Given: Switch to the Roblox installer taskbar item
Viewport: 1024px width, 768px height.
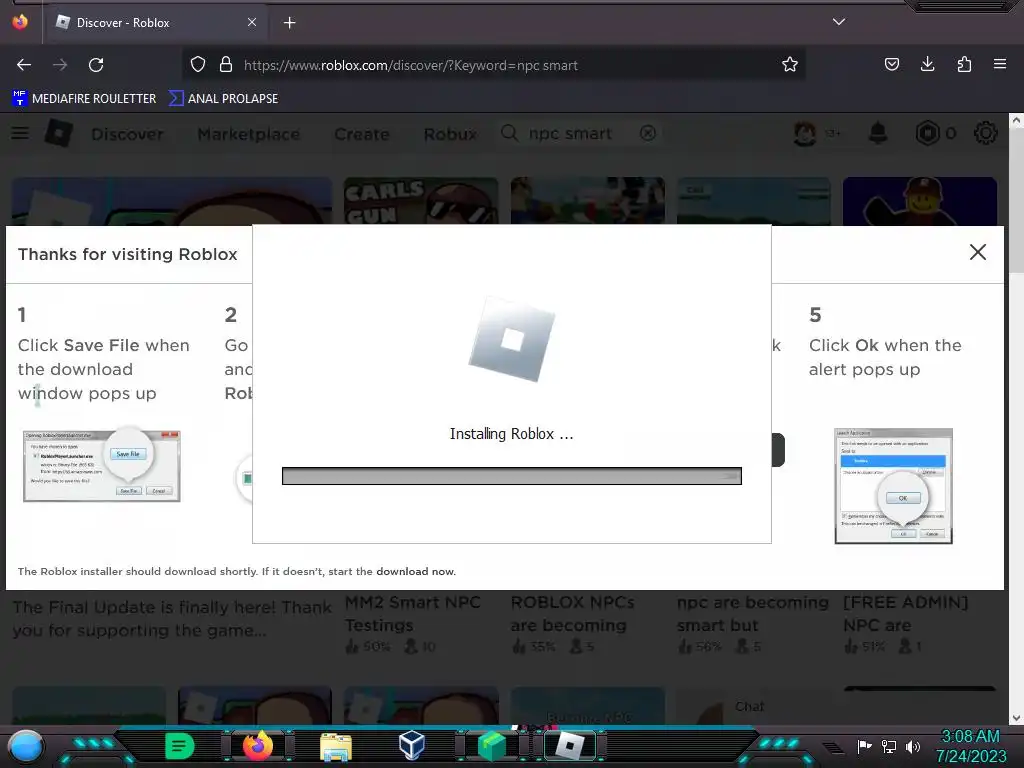Looking at the screenshot, I should click(570, 746).
